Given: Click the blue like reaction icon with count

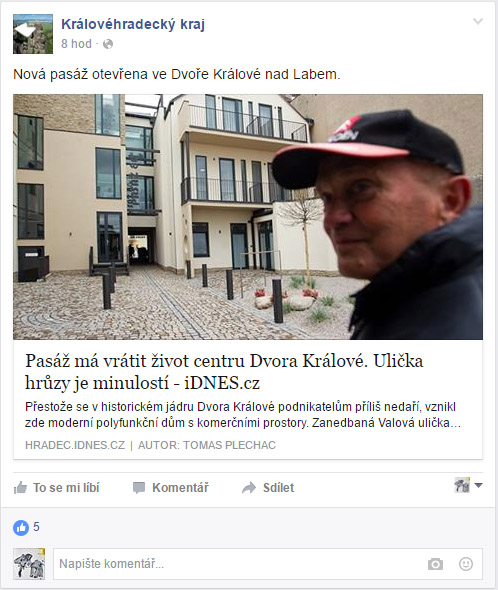Looking at the screenshot, I should tap(21, 528).
